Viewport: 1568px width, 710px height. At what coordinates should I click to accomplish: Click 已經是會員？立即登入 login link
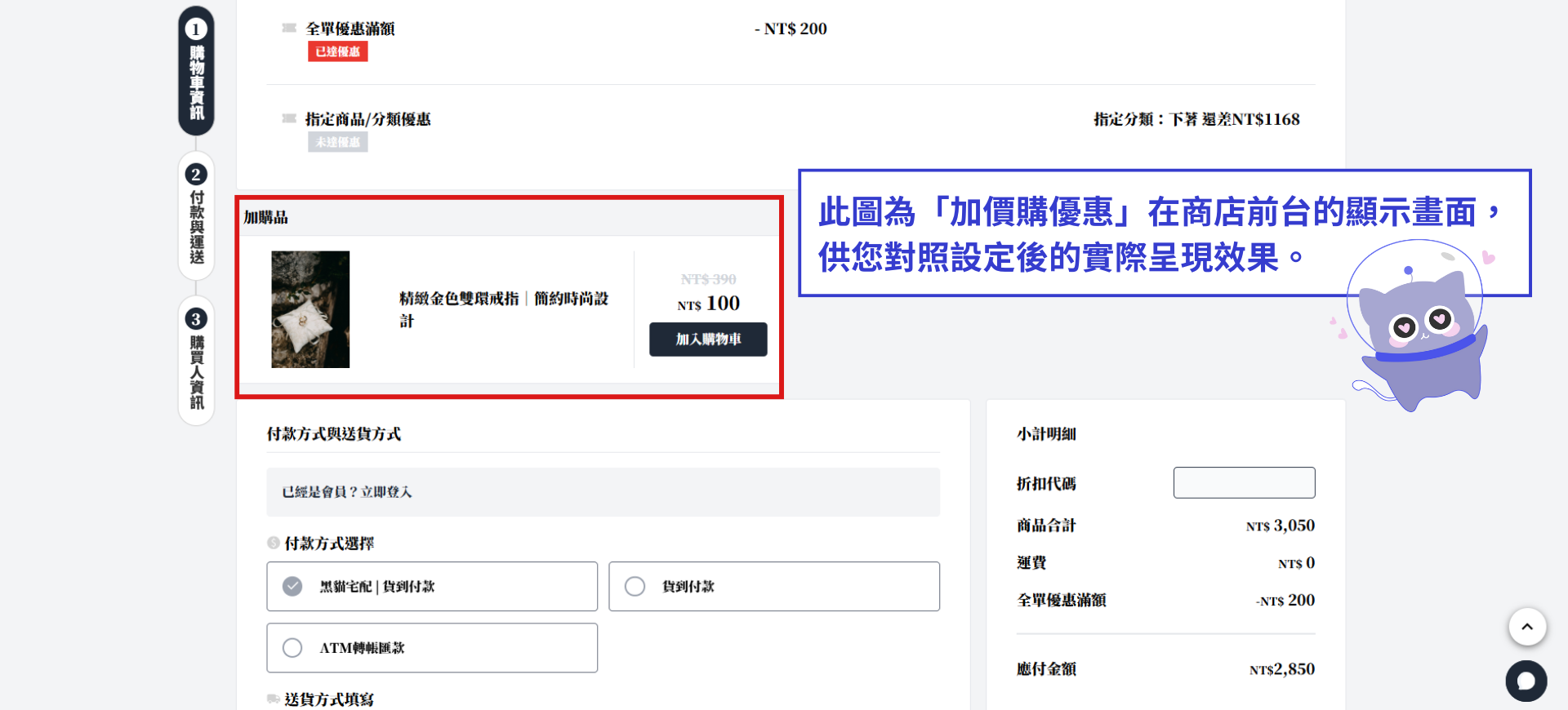pyautogui.click(x=347, y=492)
